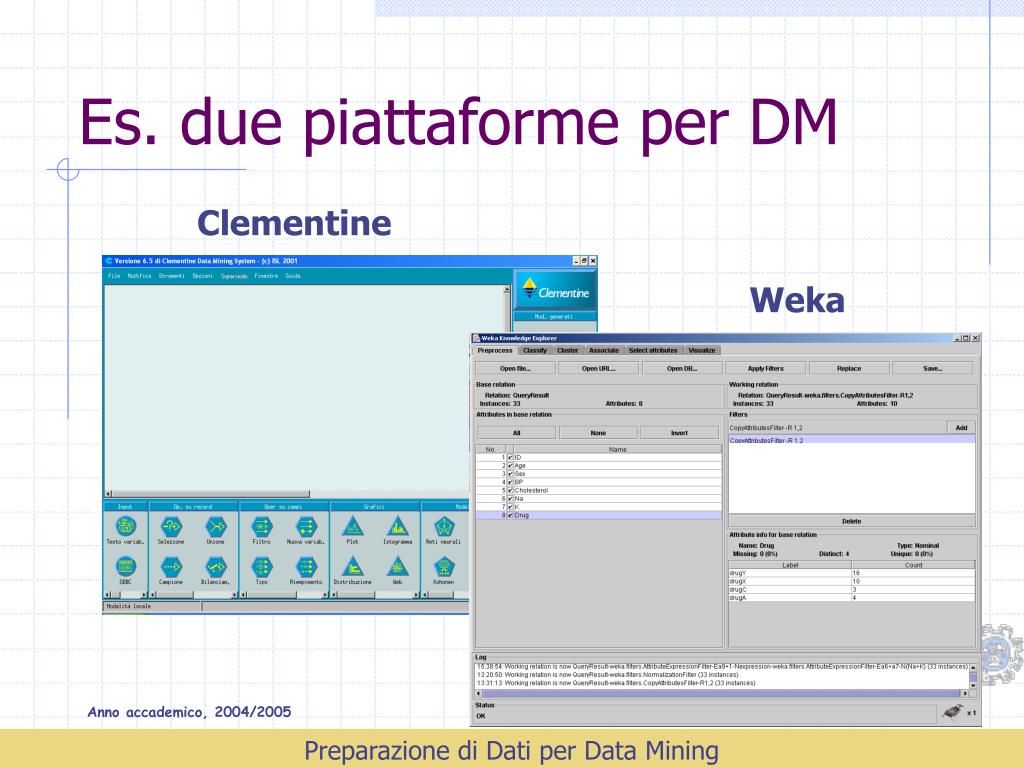Open the Supernodo menu in Clementine
The width and height of the screenshot is (1024, 768).
pyautogui.click(x=234, y=276)
